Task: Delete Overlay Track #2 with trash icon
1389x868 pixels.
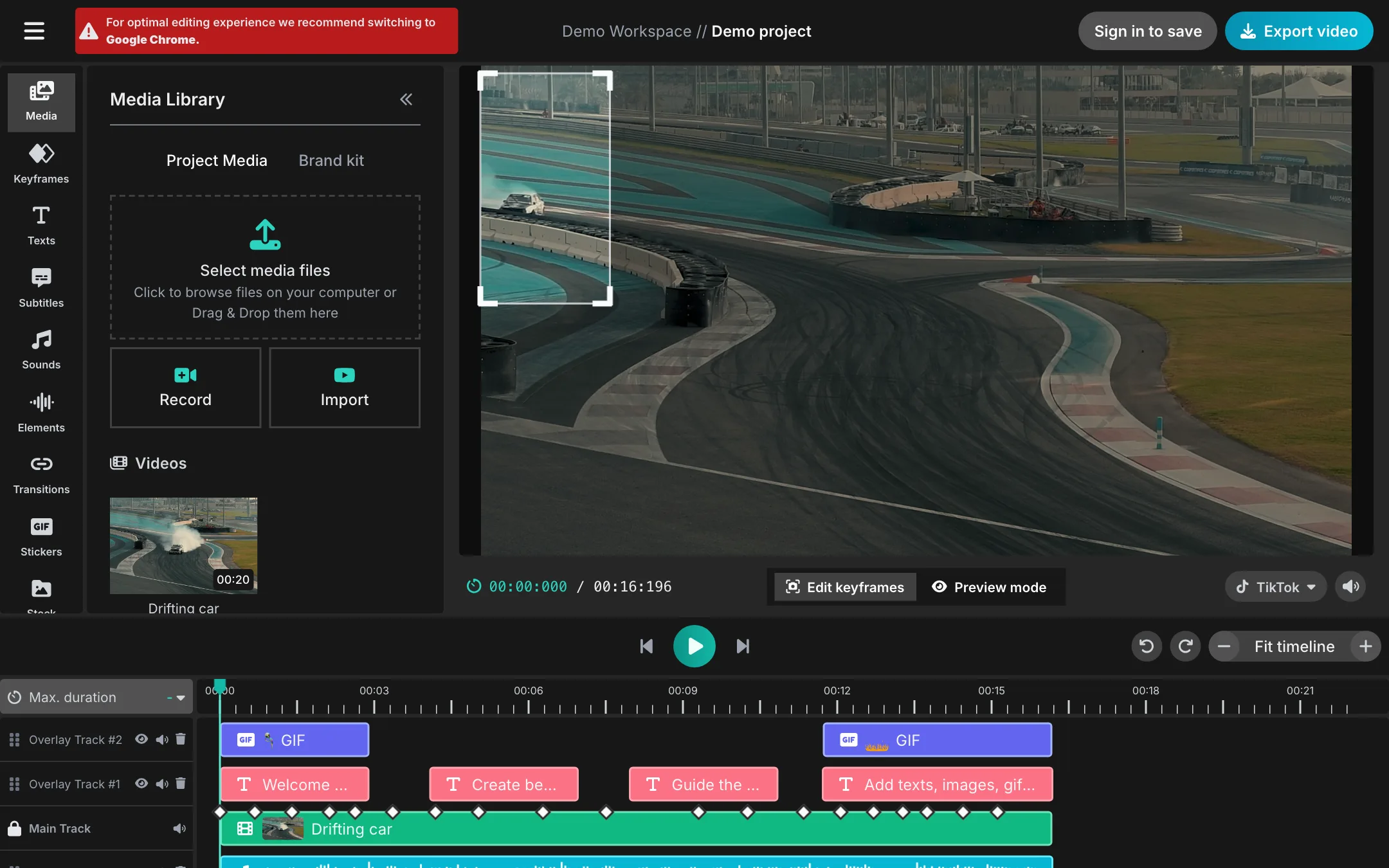Action: point(181,739)
